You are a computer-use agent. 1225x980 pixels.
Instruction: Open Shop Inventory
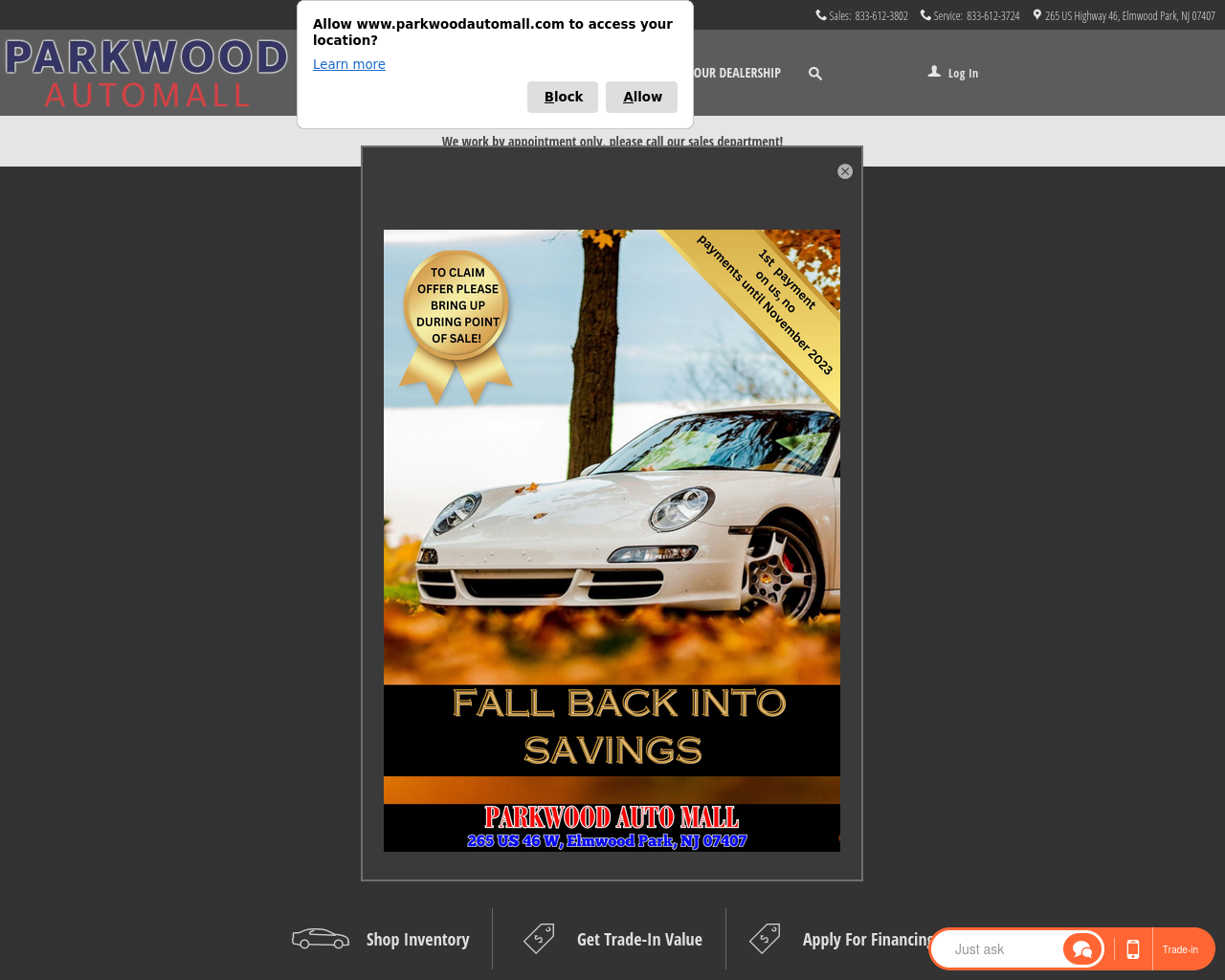(x=417, y=940)
